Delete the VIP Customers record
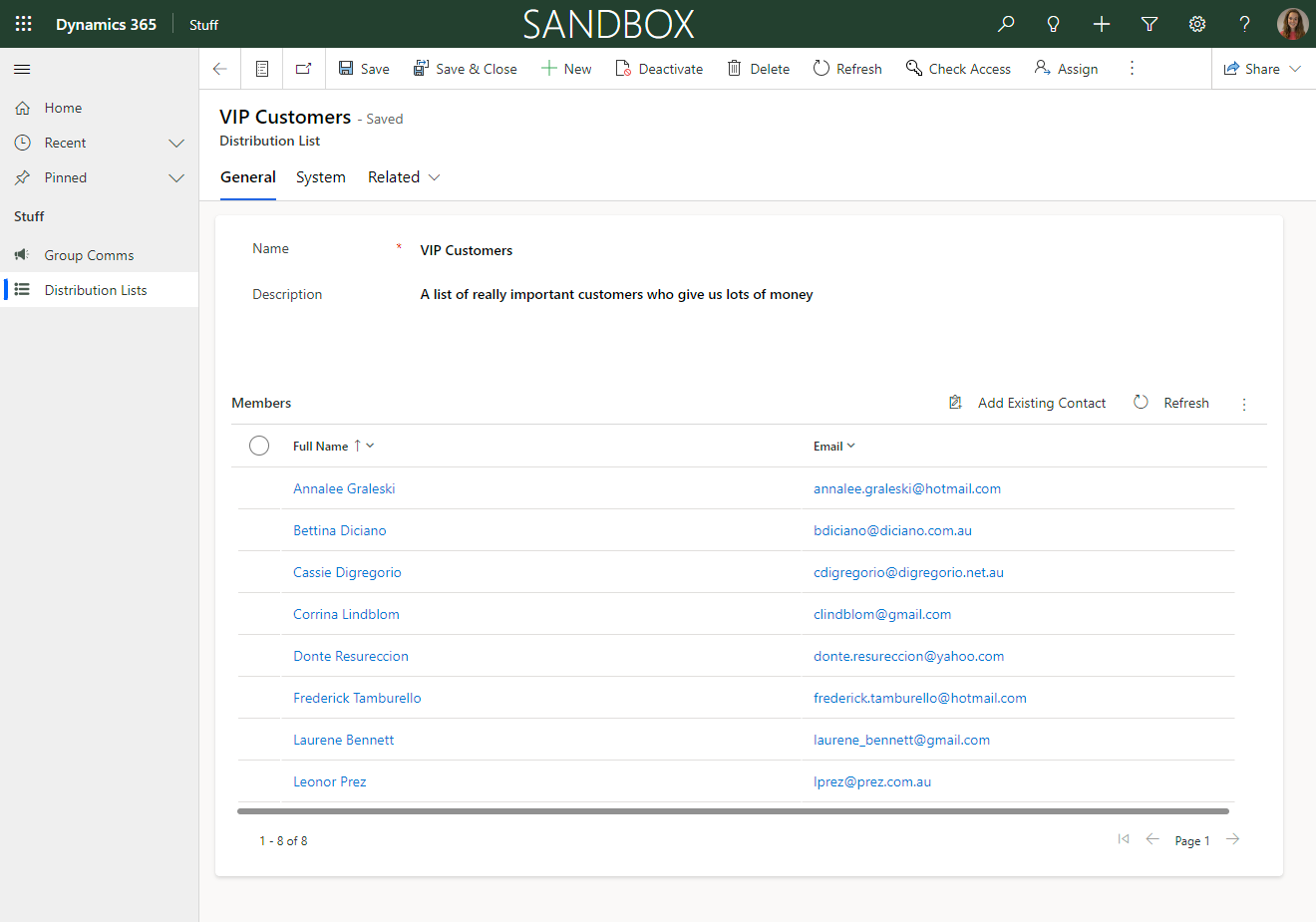1316x922 pixels. (x=758, y=68)
